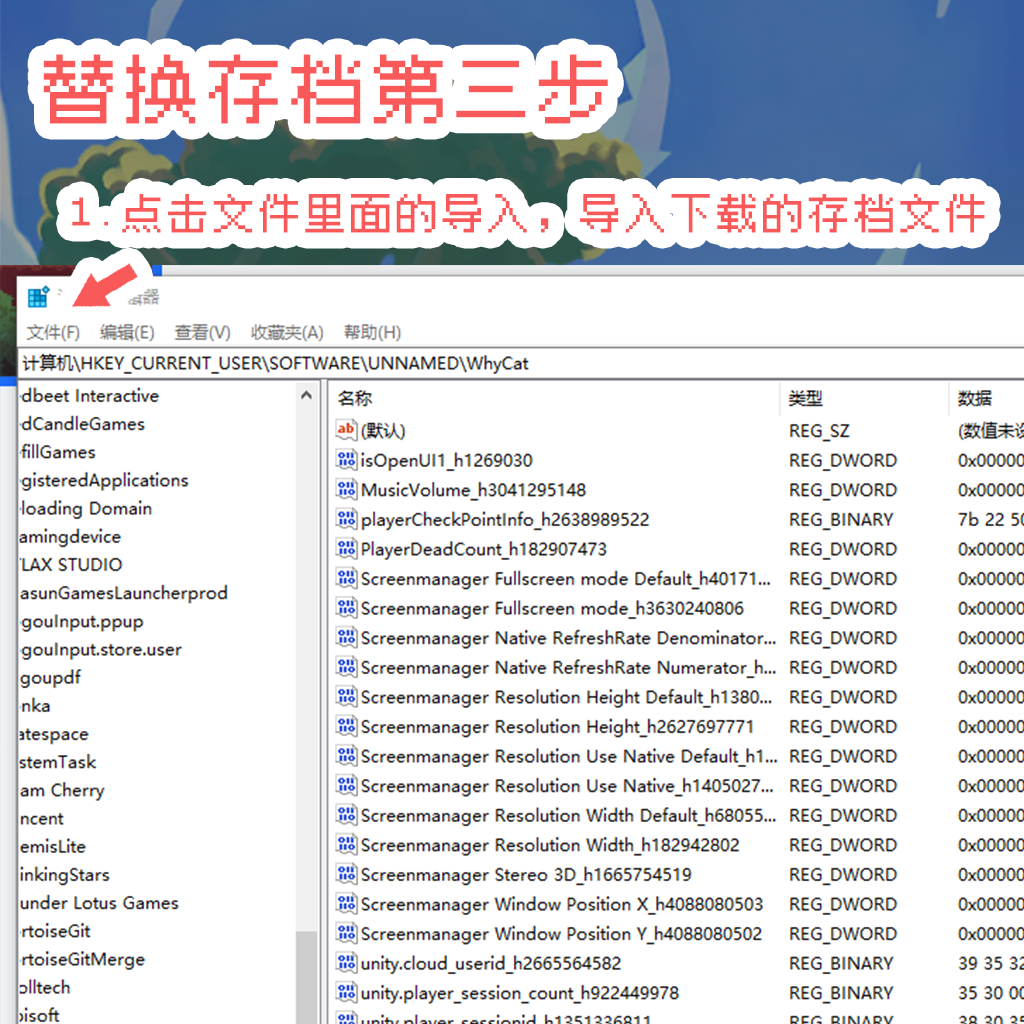Click the icon beside playerCheckPointInfo_h2638989522
This screenshot has height=1024, width=1024.
point(346,519)
